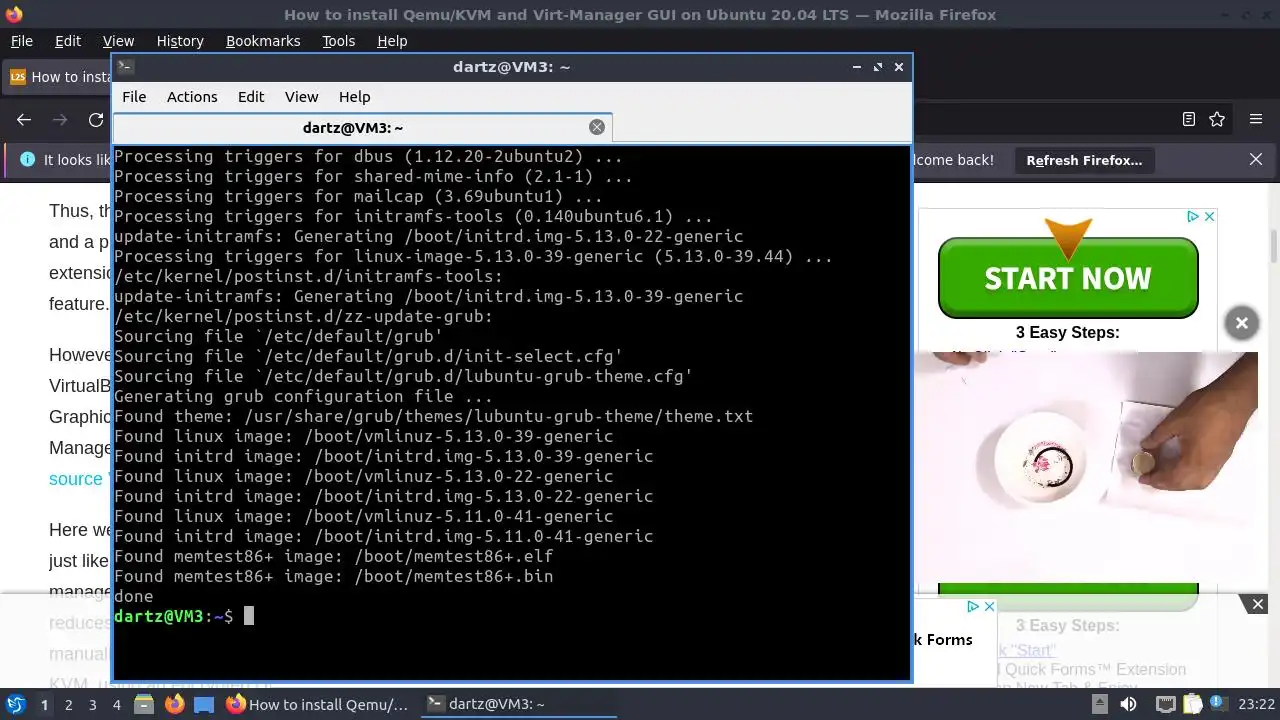Click 'Found linux image: /boot/vmlinuz-5.11.0-41-generic' line
1280x720 pixels.
pyautogui.click(x=364, y=516)
